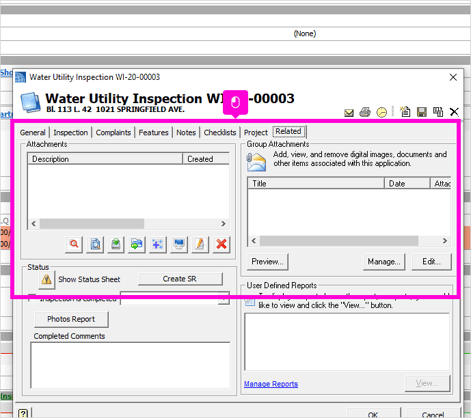Open the Manage Reports link
This screenshot has height=418, width=471.
click(271, 384)
